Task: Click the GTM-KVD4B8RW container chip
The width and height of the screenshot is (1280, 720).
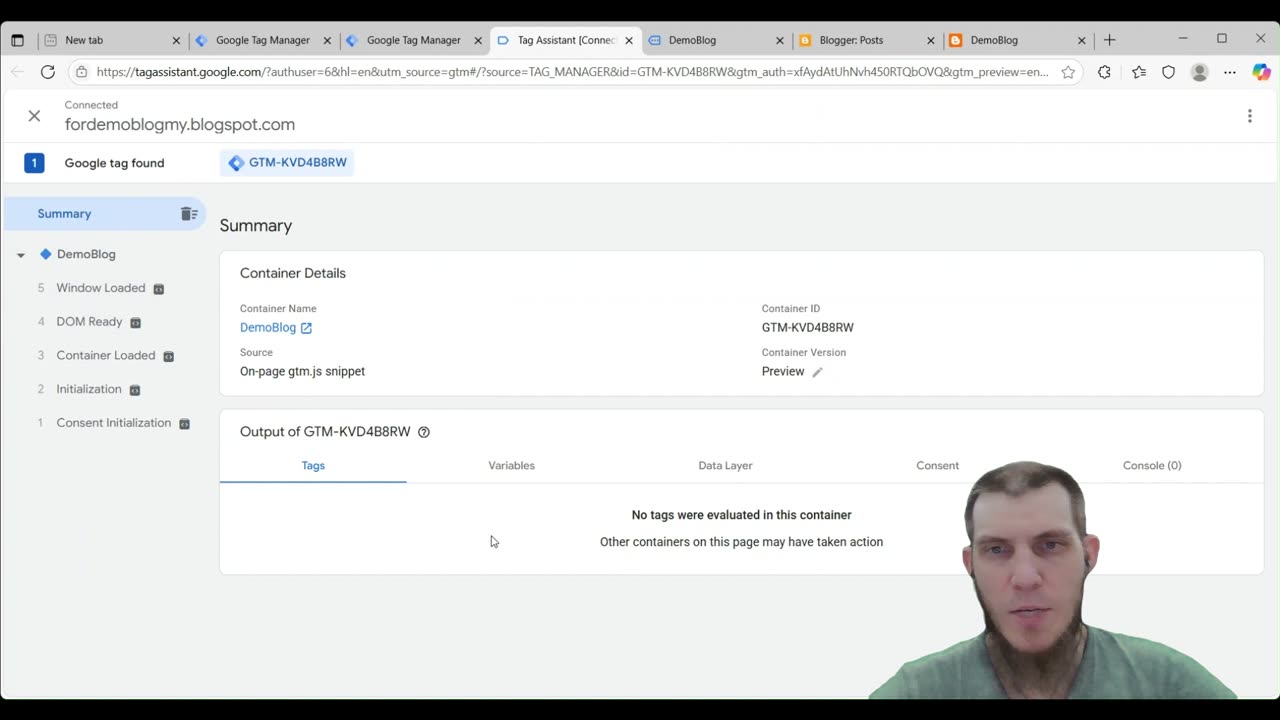Action: point(287,163)
